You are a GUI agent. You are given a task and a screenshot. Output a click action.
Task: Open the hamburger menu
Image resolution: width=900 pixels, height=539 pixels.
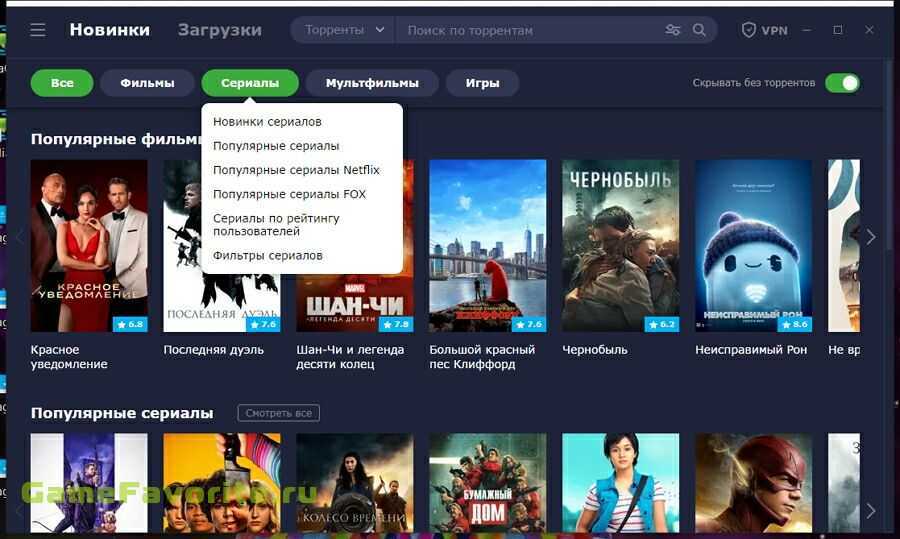click(x=38, y=30)
